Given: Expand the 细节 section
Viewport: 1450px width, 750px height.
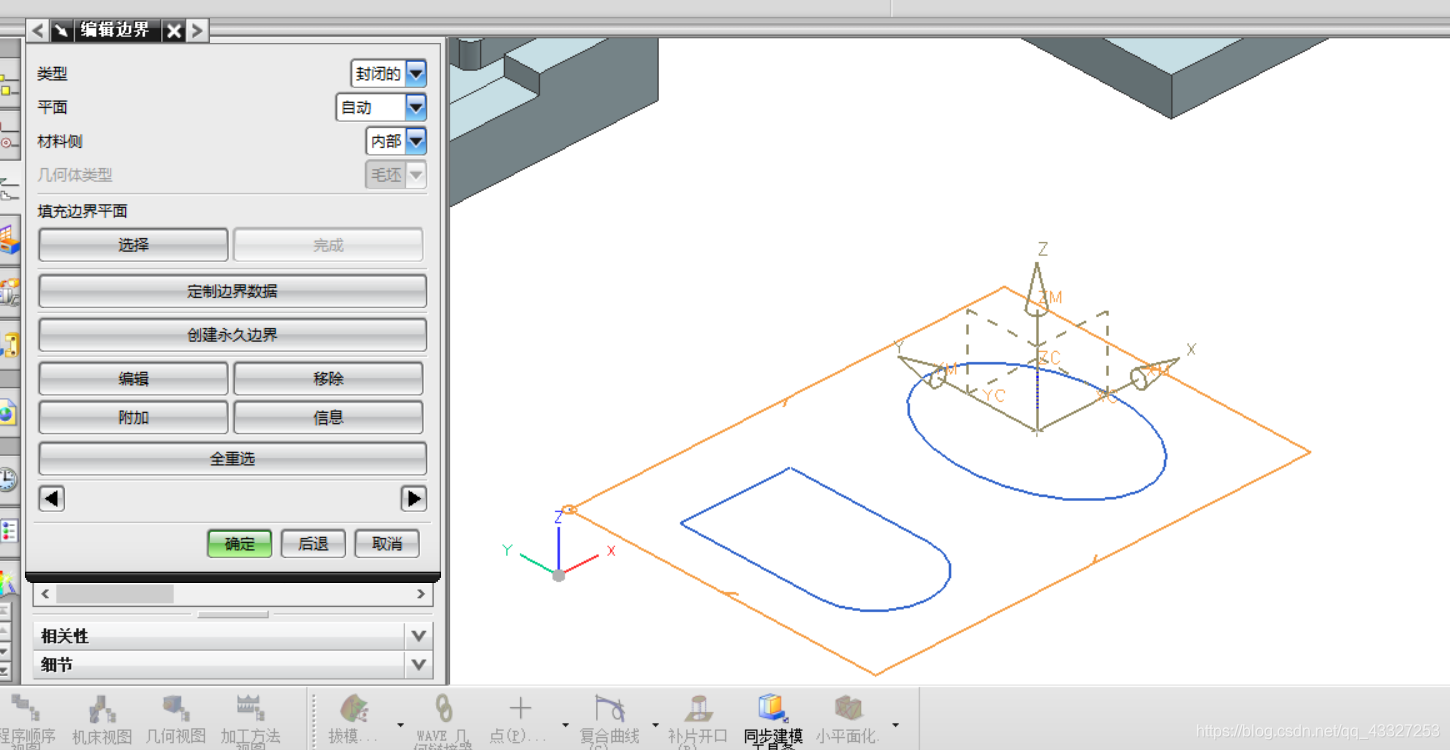Looking at the screenshot, I should (233, 665).
